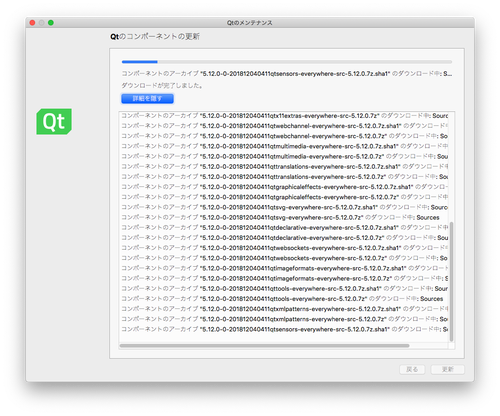Select the qtimageformats .7z line without sha1
The height and width of the screenshot is (416, 500).
(x=284, y=278)
